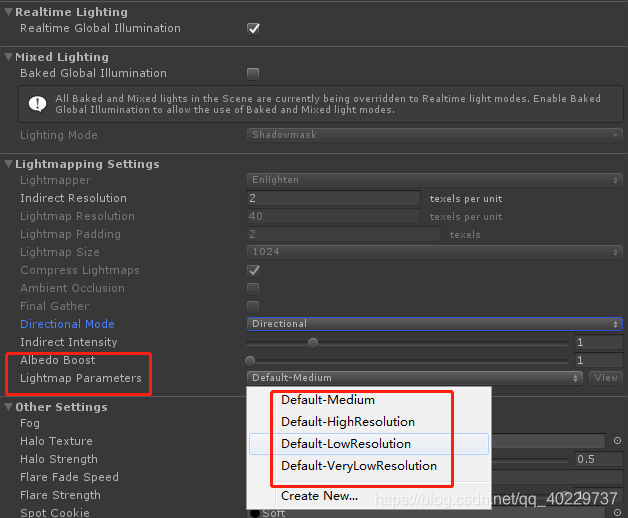Image resolution: width=628 pixels, height=518 pixels.
Task: Enable Final Gather checkbox
Action: click(253, 306)
